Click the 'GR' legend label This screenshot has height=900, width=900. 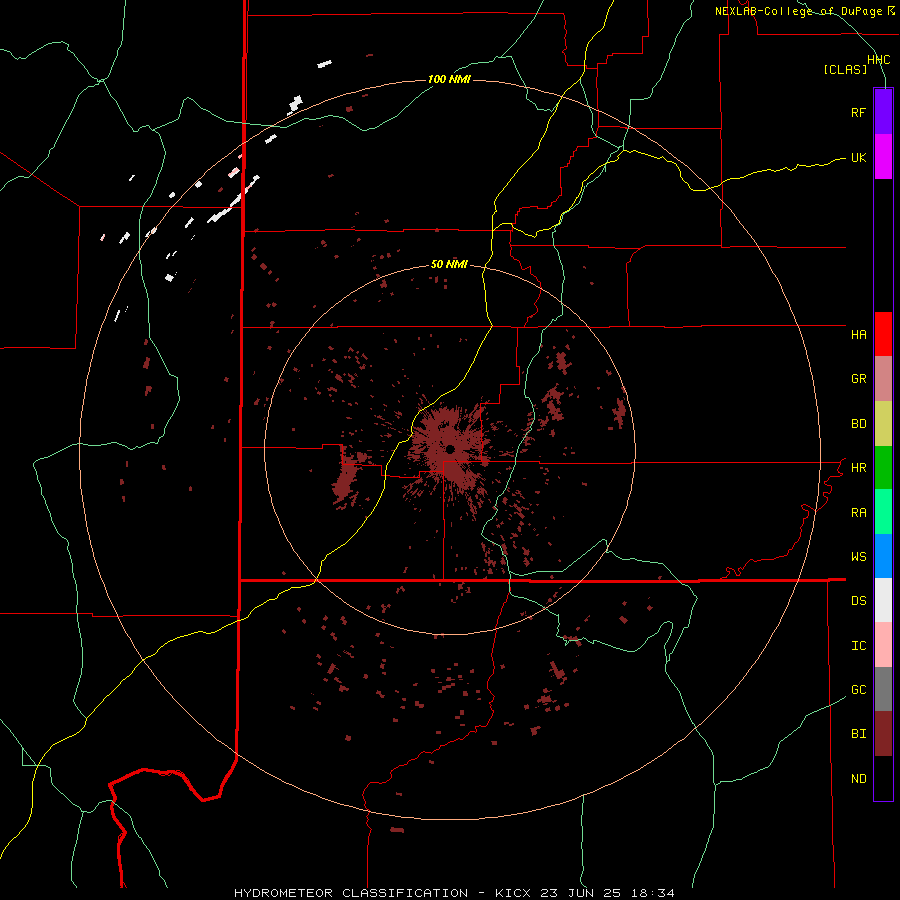coord(858,379)
